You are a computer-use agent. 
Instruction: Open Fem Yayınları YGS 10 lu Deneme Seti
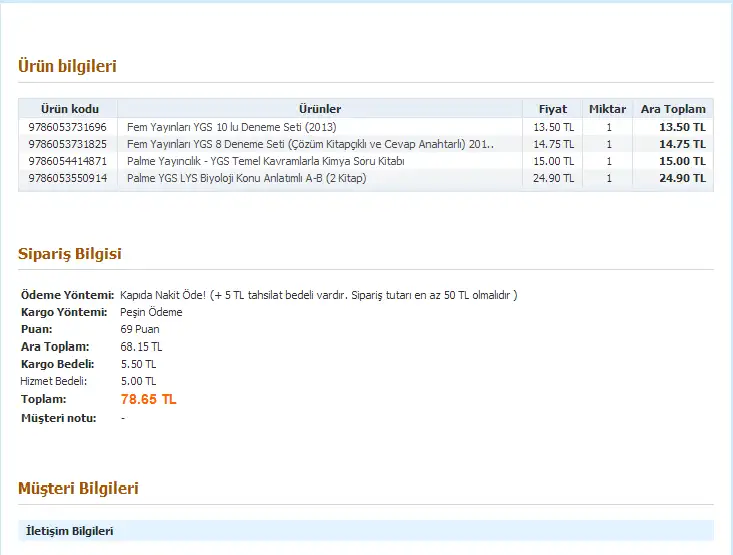coord(232,127)
